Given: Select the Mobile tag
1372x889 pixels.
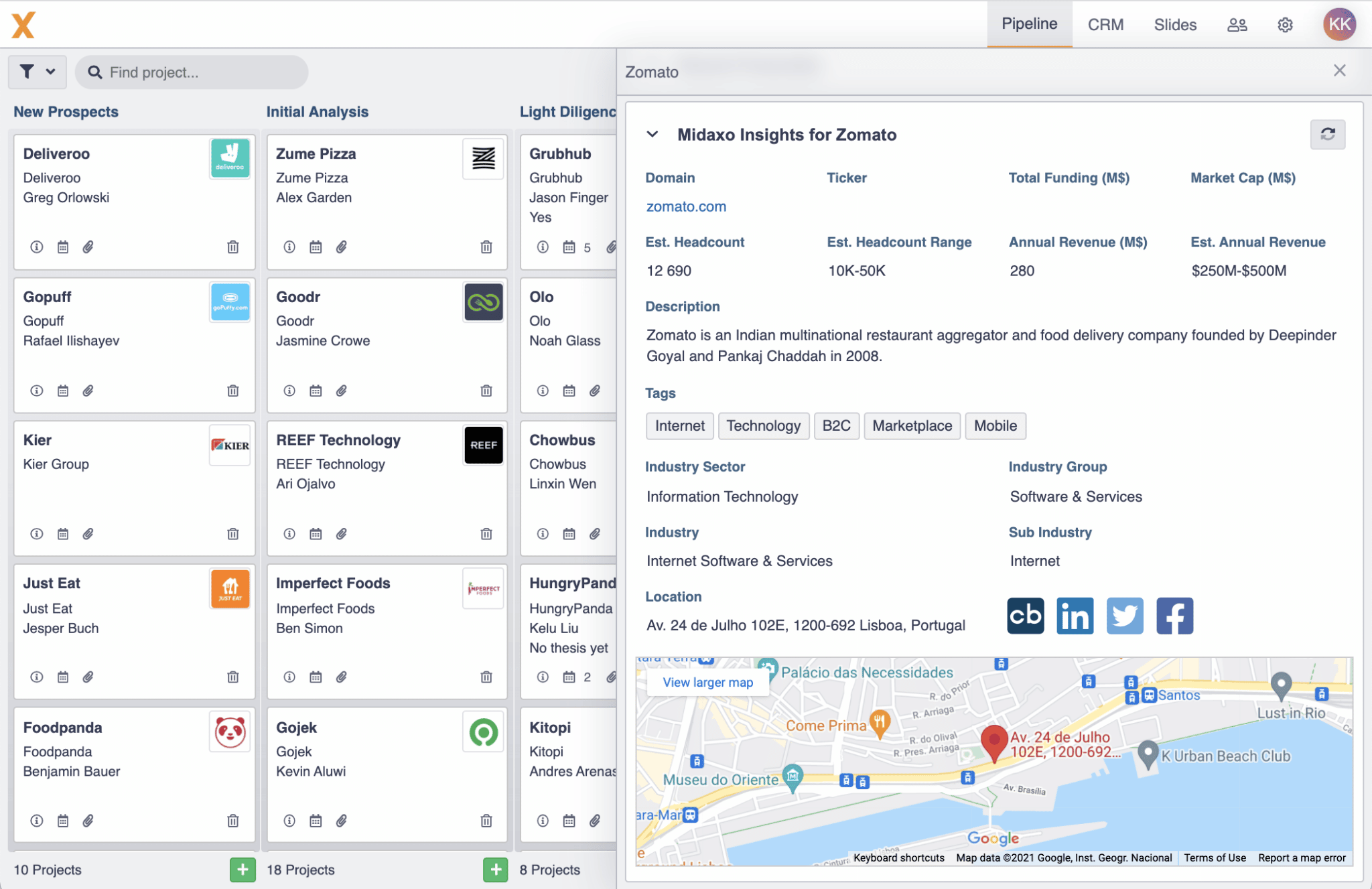Looking at the screenshot, I should [x=995, y=425].
